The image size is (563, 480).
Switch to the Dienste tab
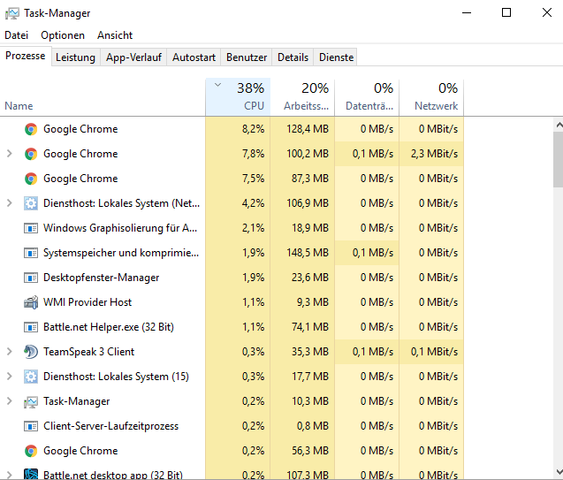coord(336,57)
